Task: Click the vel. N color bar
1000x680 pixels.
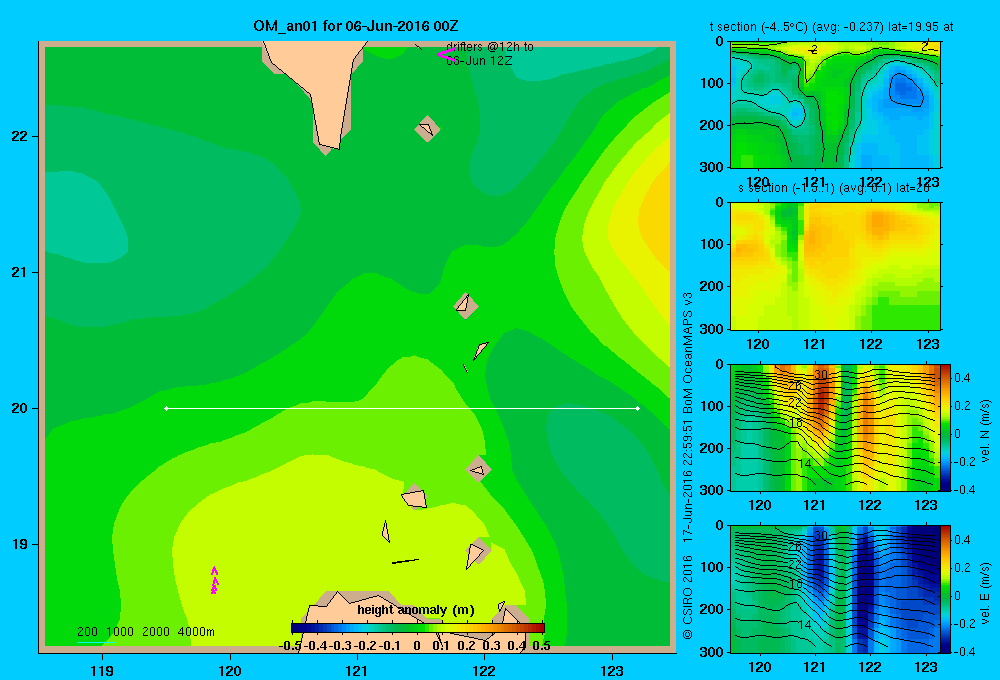Action: pyautogui.click(x=945, y=427)
